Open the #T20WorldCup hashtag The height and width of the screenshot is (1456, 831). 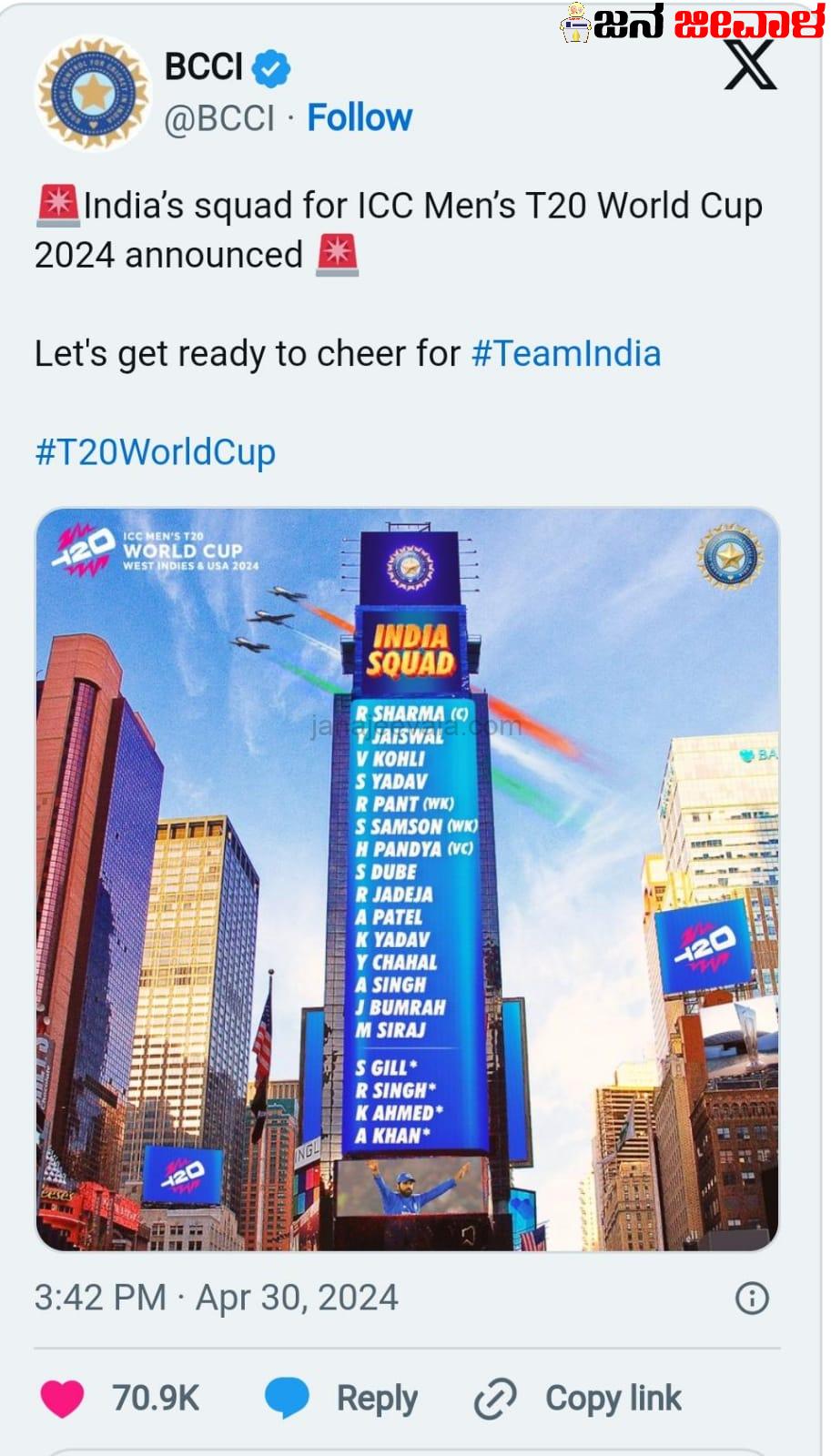tap(155, 451)
